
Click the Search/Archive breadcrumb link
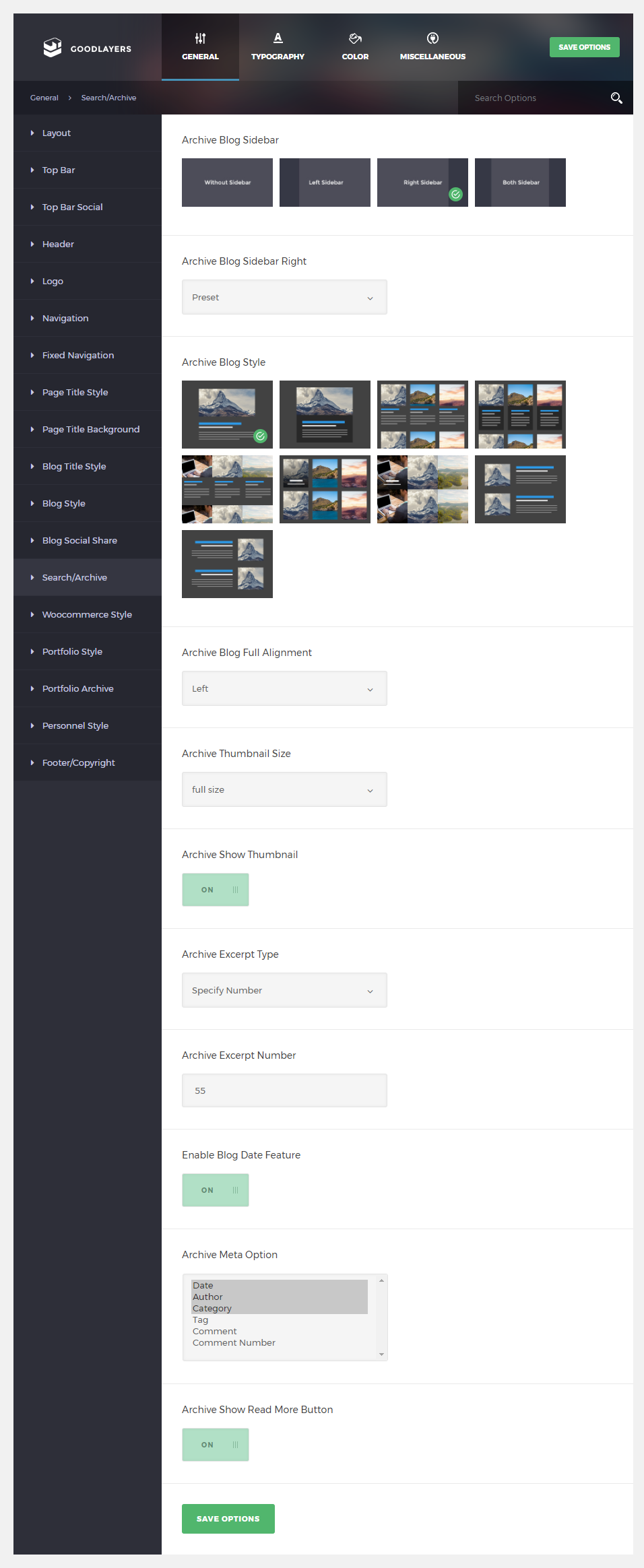click(108, 98)
